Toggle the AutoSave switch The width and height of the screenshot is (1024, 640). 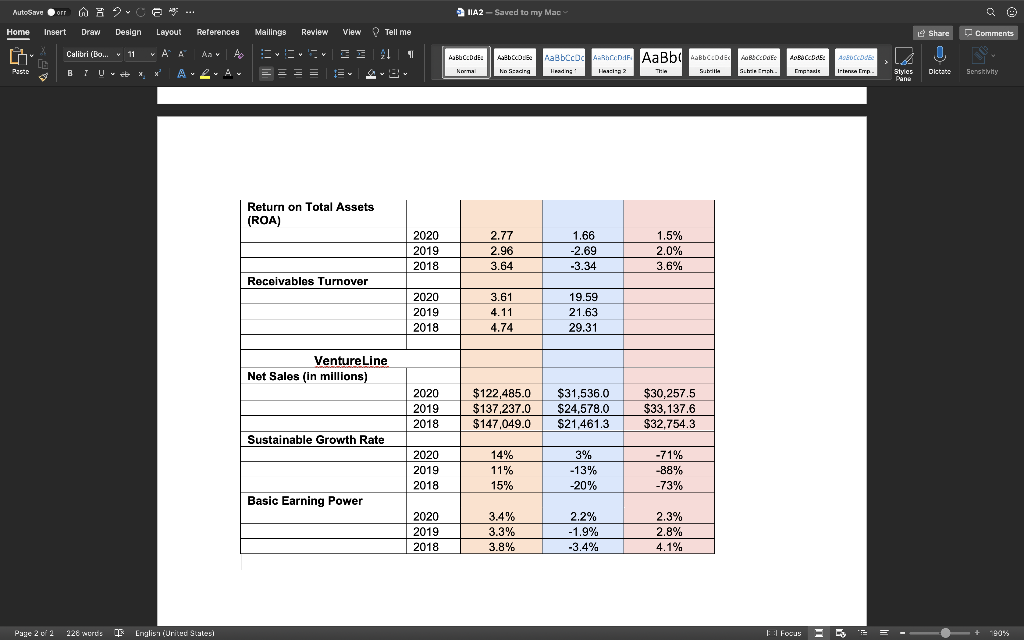(57, 12)
